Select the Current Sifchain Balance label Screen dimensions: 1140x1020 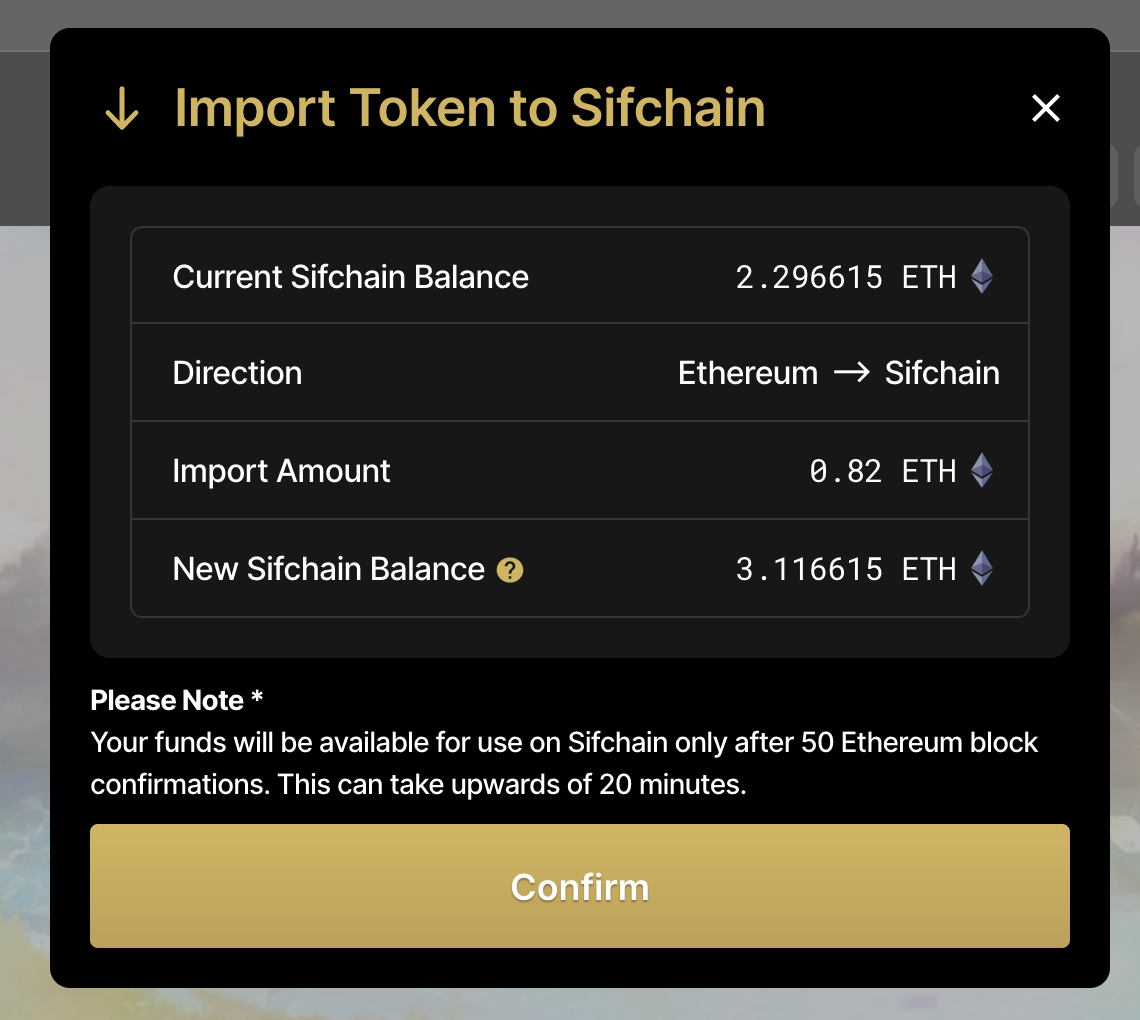pyautogui.click(x=351, y=277)
